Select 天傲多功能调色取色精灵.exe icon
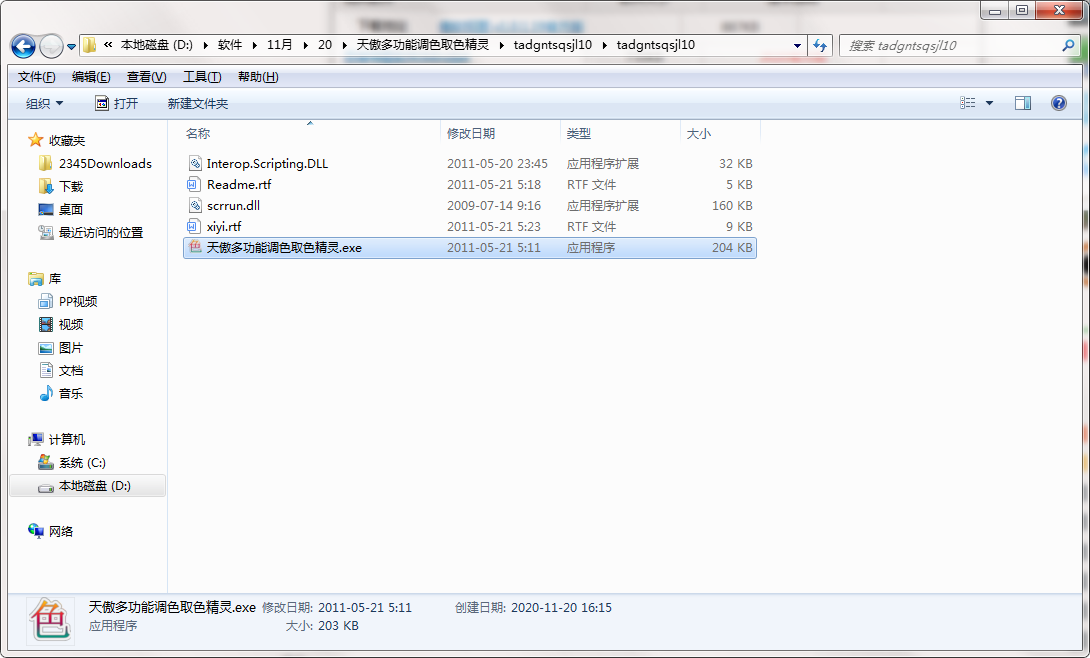Image resolution: width=1090 pixels, height=658 pixels. (195, 247)
